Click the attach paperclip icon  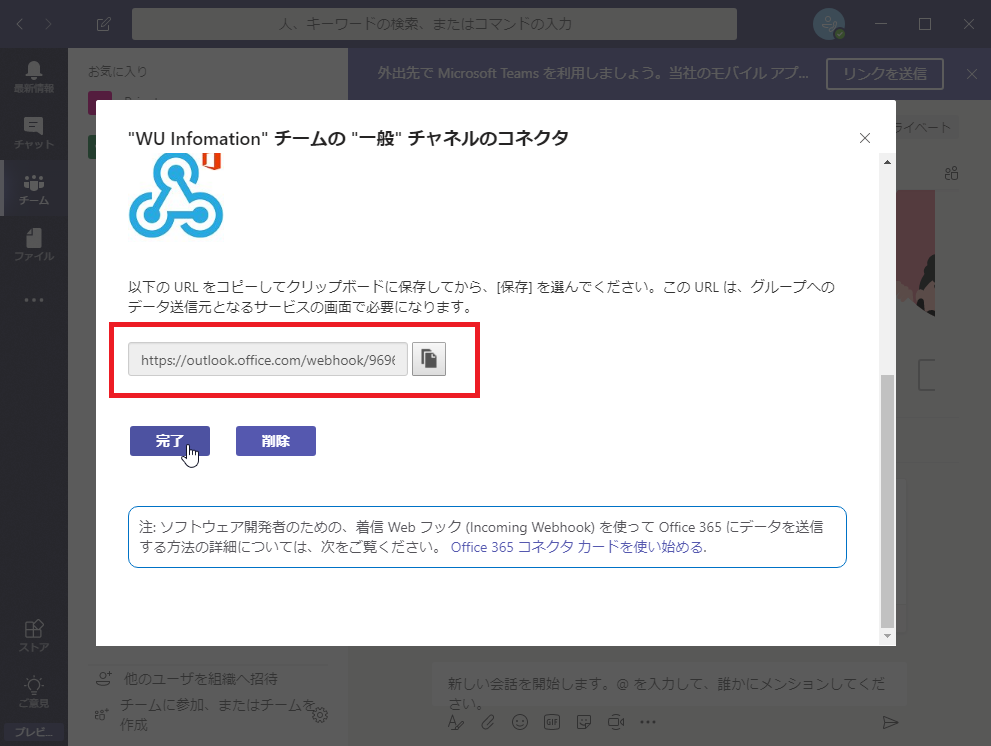[x=487, y=722]
